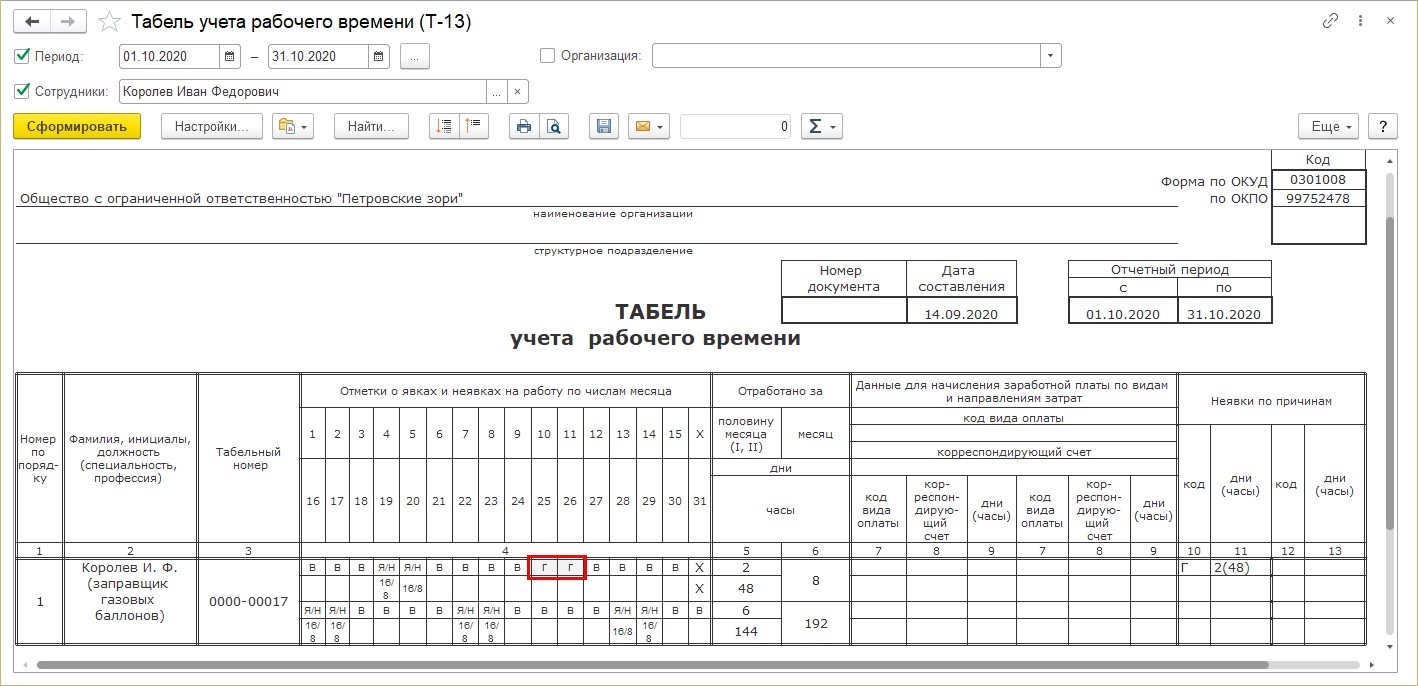Select the employee cell Королев И. Ф.
This screenshot has width=1418, height=686.
(130, 601)
